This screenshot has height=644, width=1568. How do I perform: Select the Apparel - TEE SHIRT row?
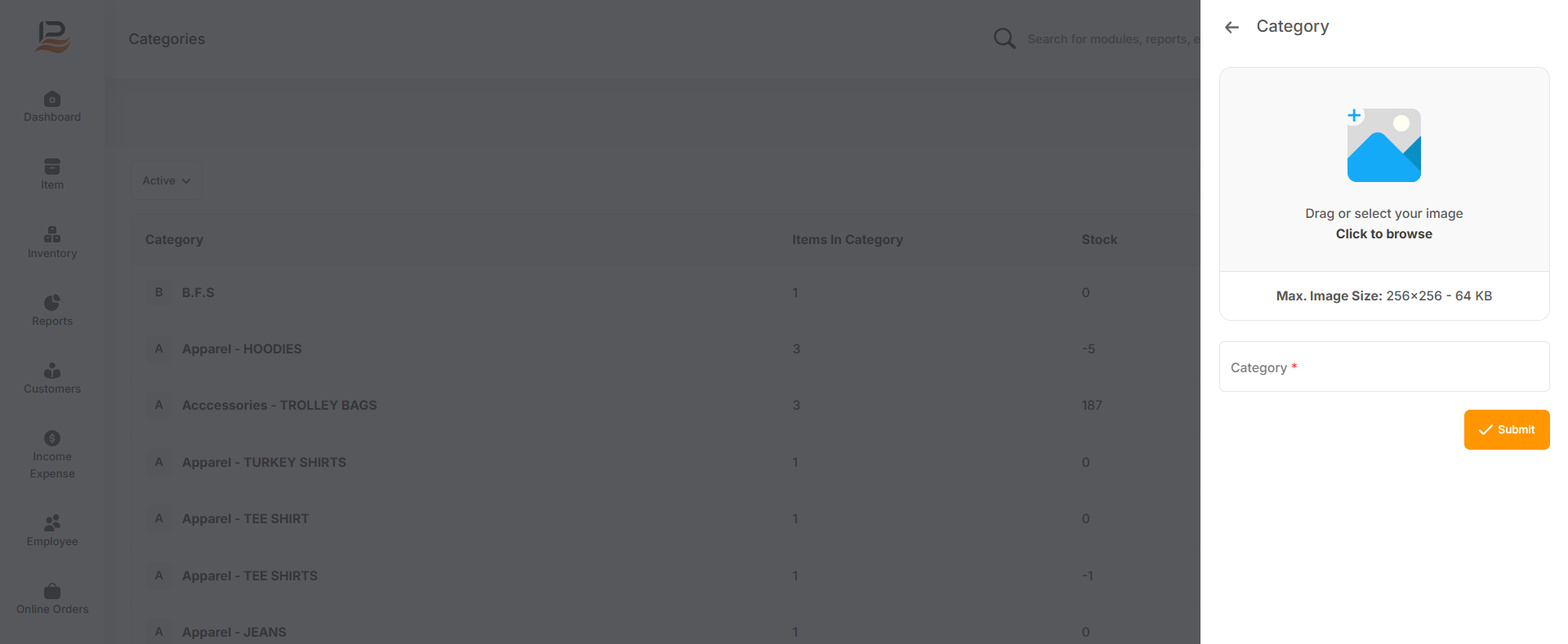pyautogui.click(x=666, y=518)
